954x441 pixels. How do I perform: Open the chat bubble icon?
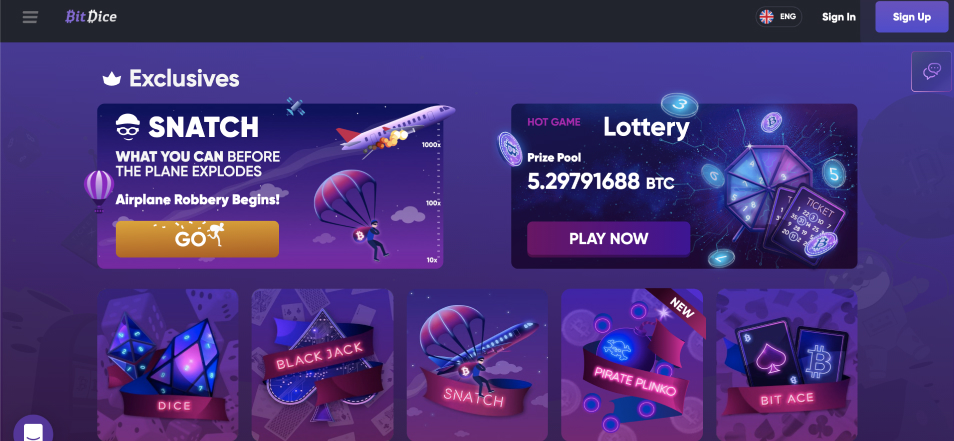pyautogui.click(x=931, y=72)
